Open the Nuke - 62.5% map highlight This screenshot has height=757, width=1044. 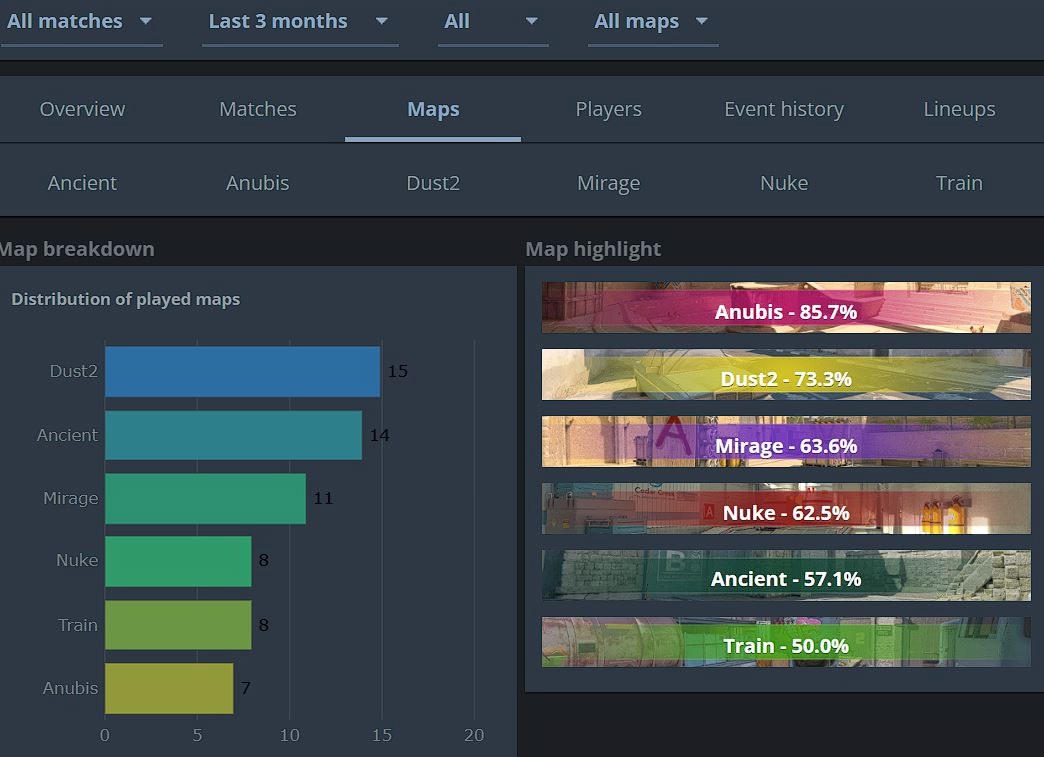coord(786,509)
